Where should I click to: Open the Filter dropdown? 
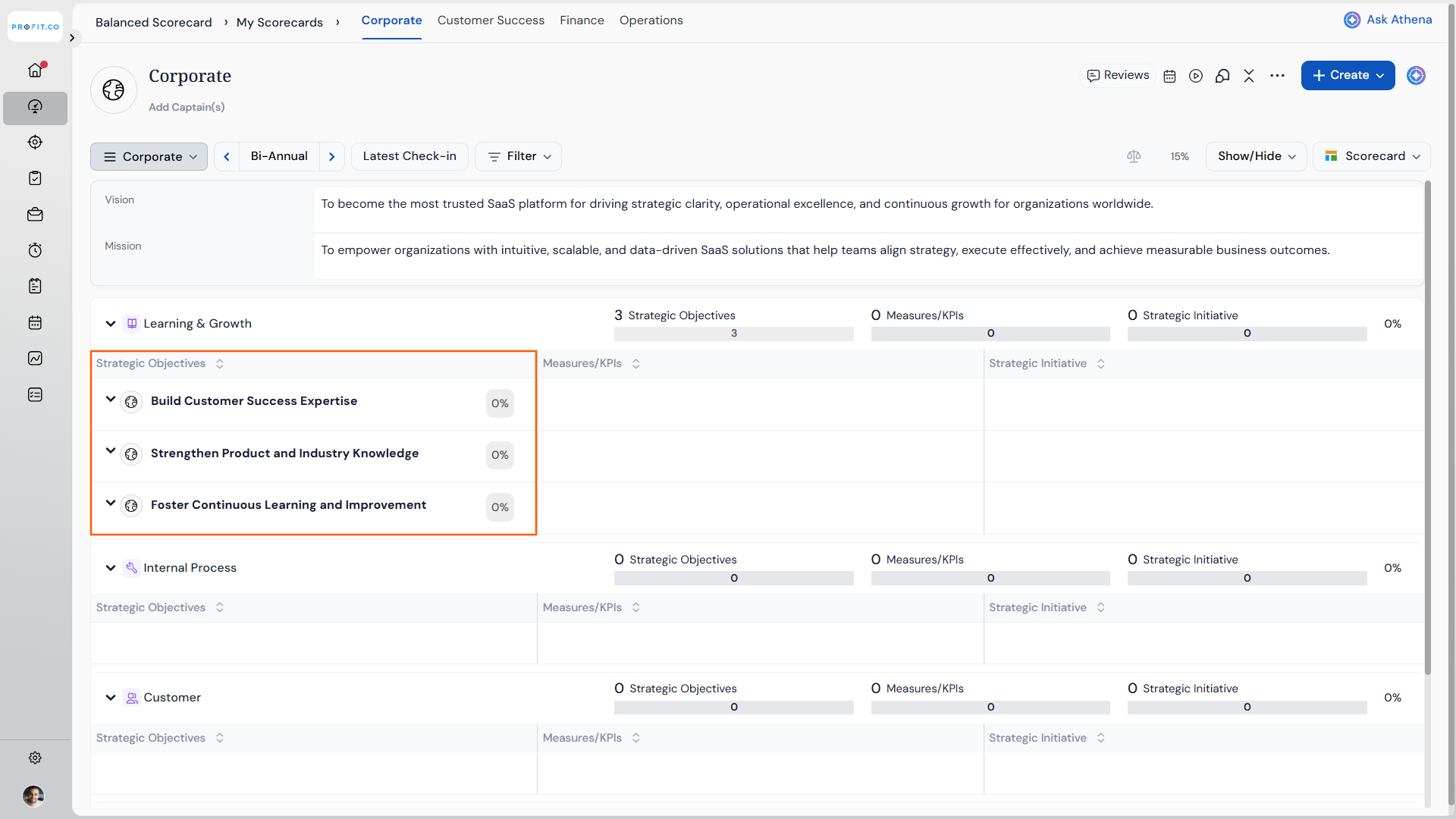point(518,156)
